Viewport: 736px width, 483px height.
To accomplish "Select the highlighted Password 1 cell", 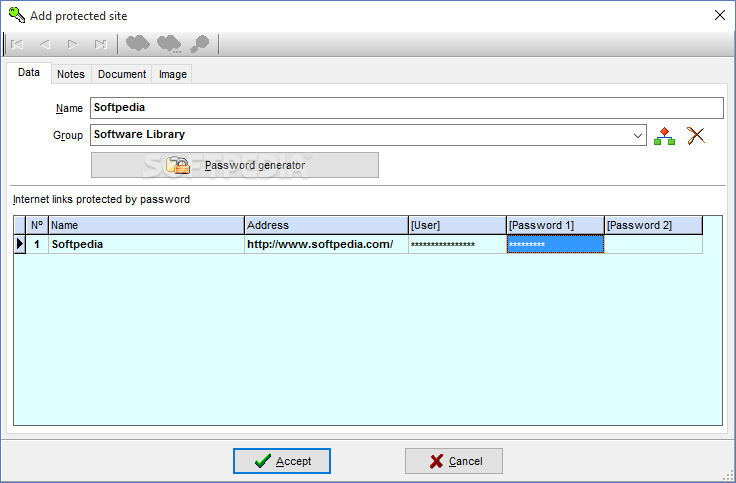I will (x=556, y=244).
